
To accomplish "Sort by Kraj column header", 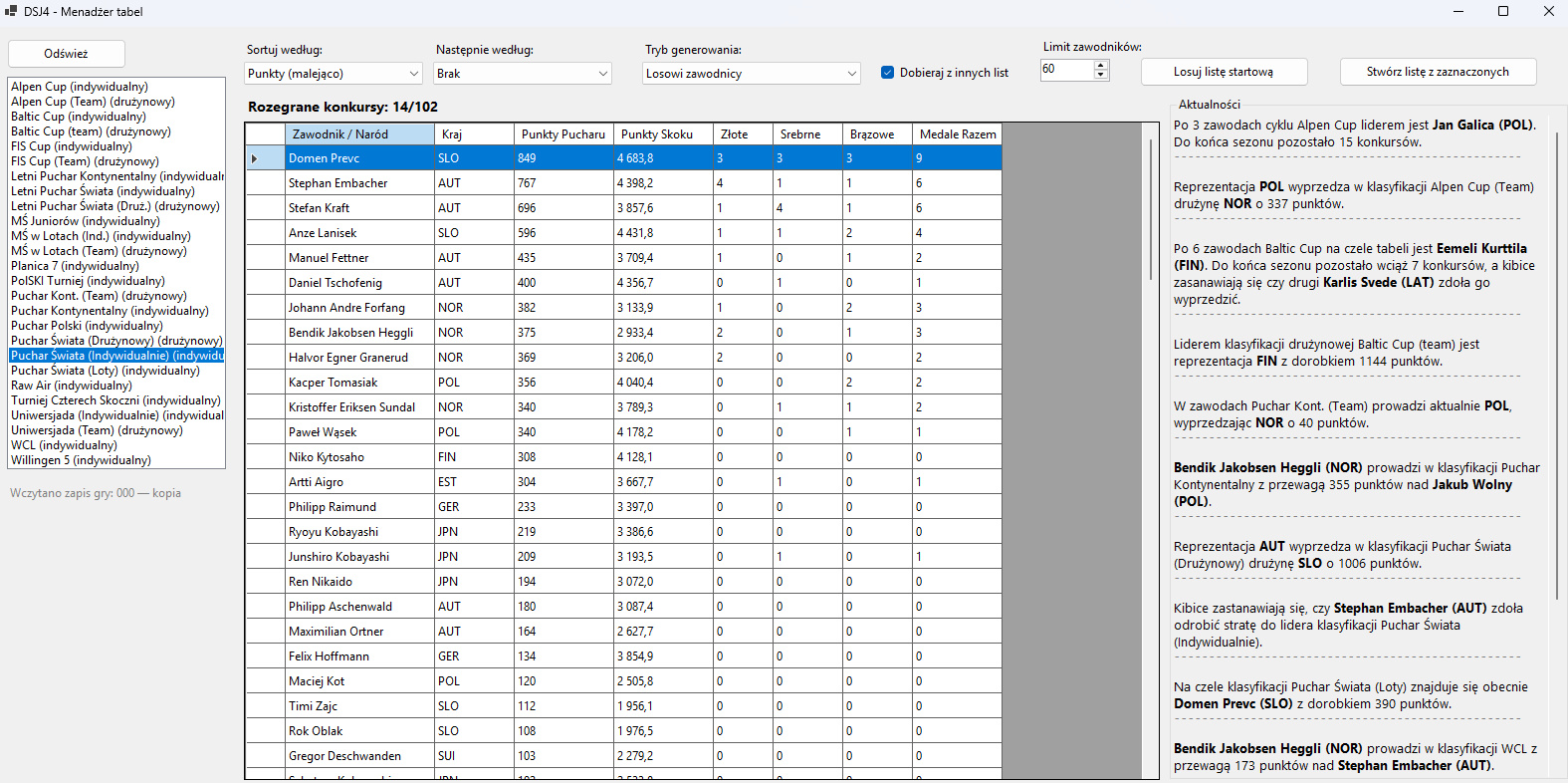I will tap(474, 134).
